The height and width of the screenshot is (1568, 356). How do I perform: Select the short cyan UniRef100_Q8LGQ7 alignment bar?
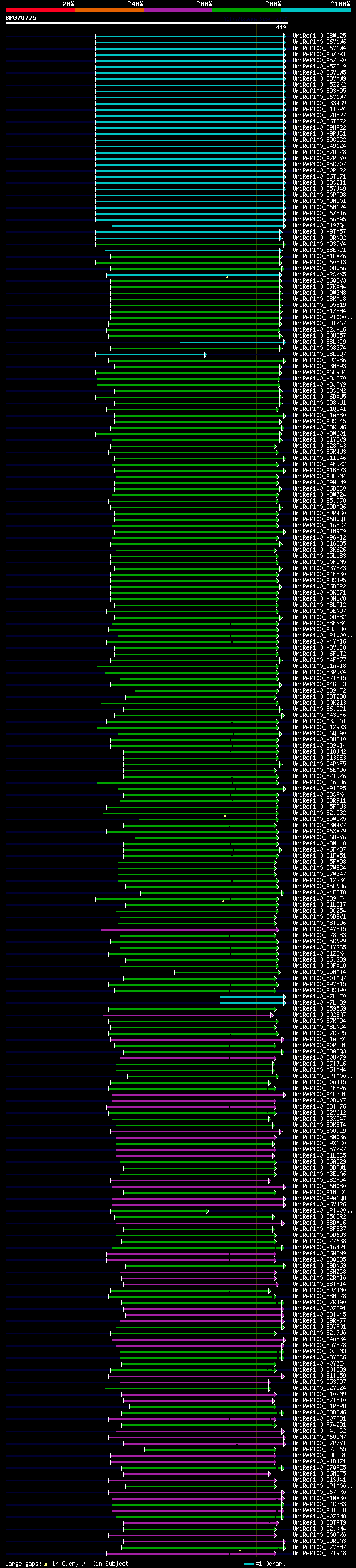(151, 354)
